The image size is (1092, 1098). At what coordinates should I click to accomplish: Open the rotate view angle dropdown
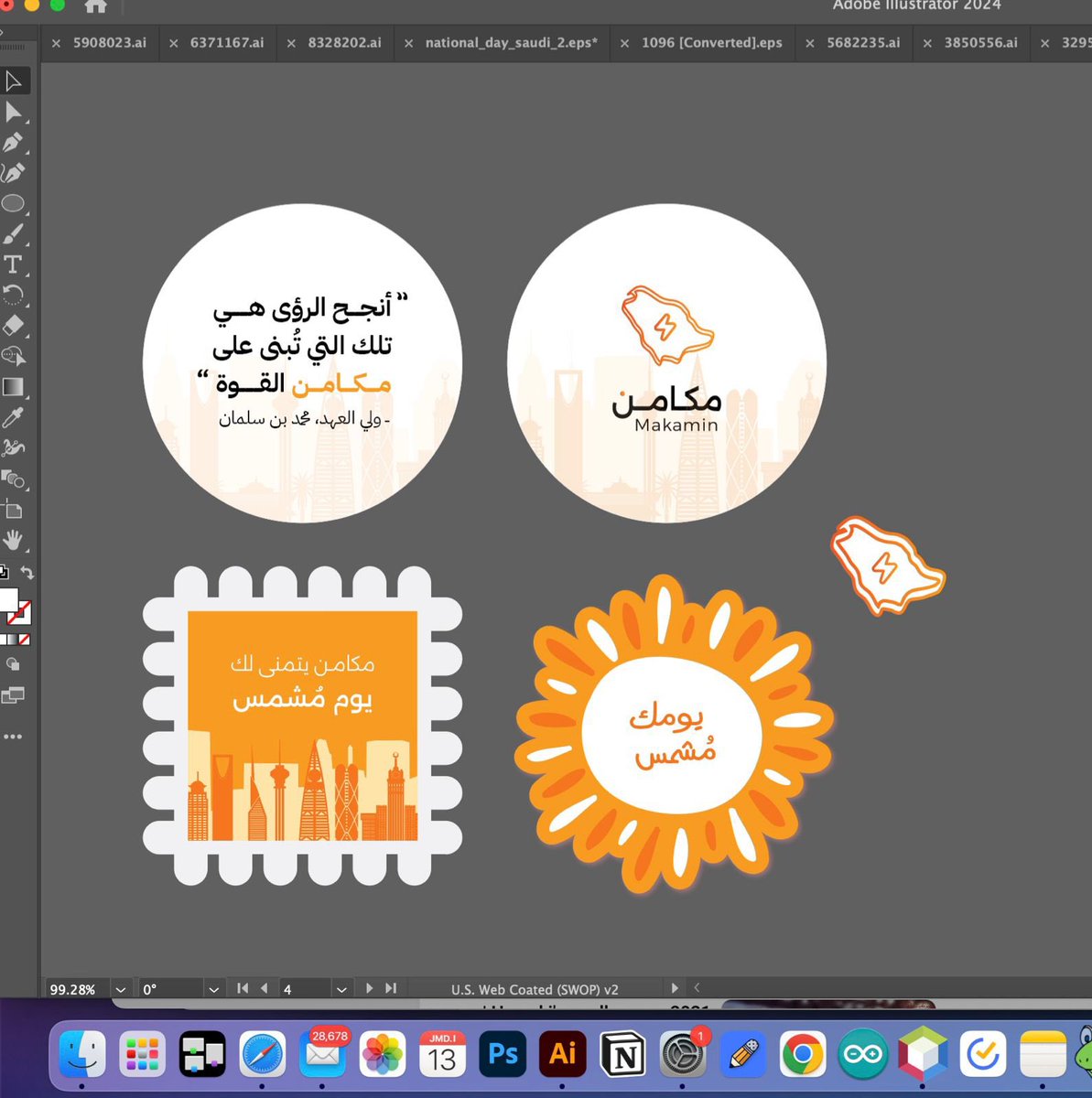pos(214,989)
